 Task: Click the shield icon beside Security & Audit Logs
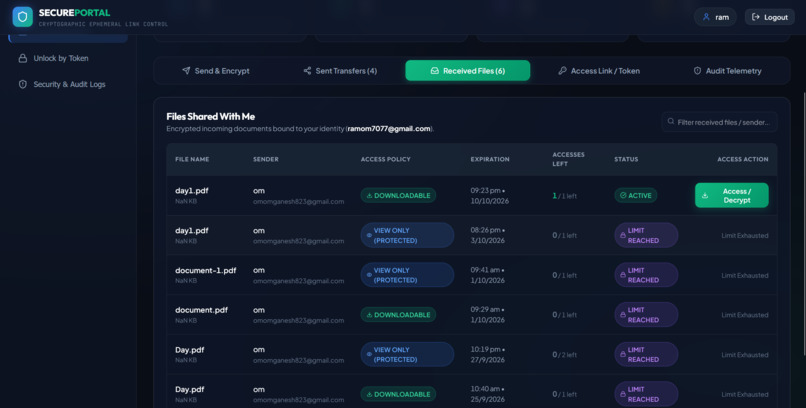[23, 84]
